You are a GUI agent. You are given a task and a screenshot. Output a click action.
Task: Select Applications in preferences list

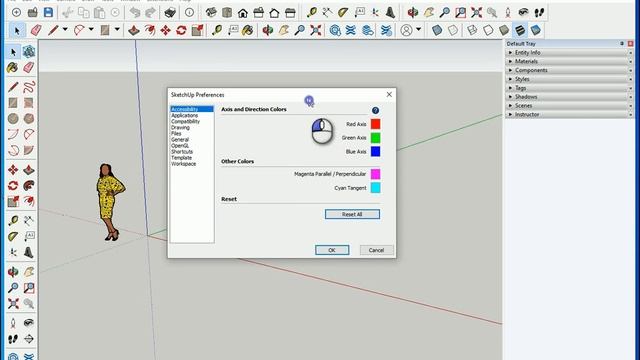click(x=184, y=116)
